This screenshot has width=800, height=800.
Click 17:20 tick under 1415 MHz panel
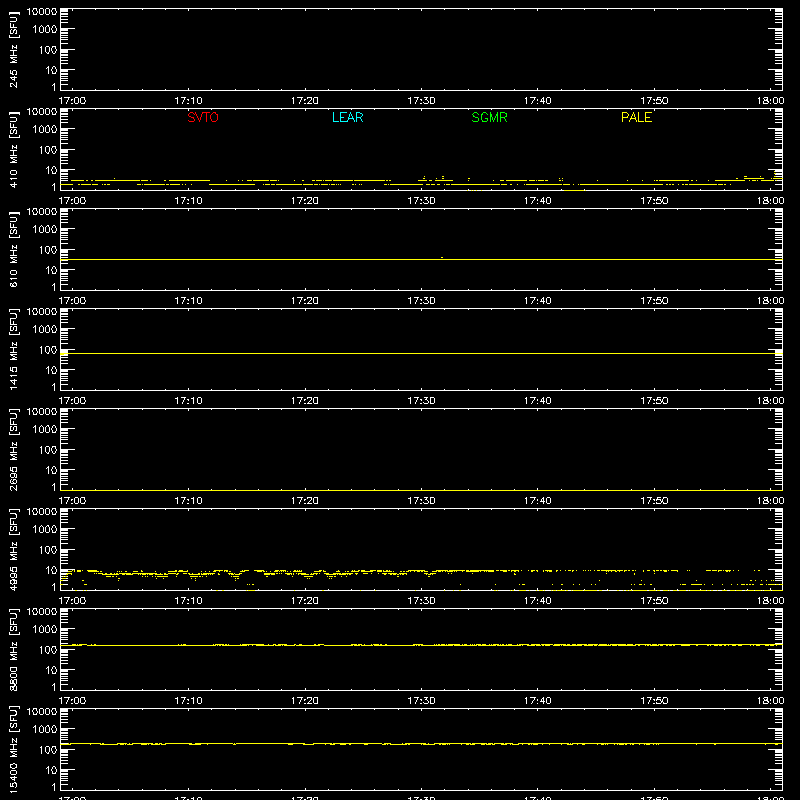coord(305,401)
